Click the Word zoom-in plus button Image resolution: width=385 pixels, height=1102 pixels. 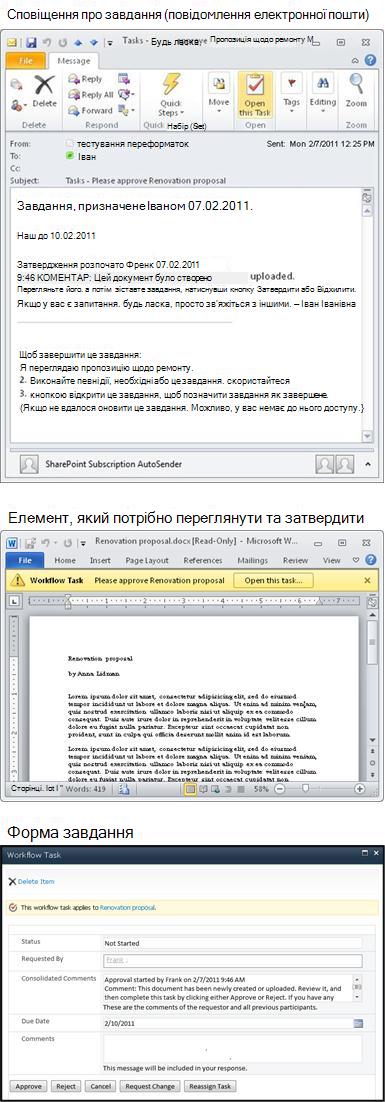(360, 789)
